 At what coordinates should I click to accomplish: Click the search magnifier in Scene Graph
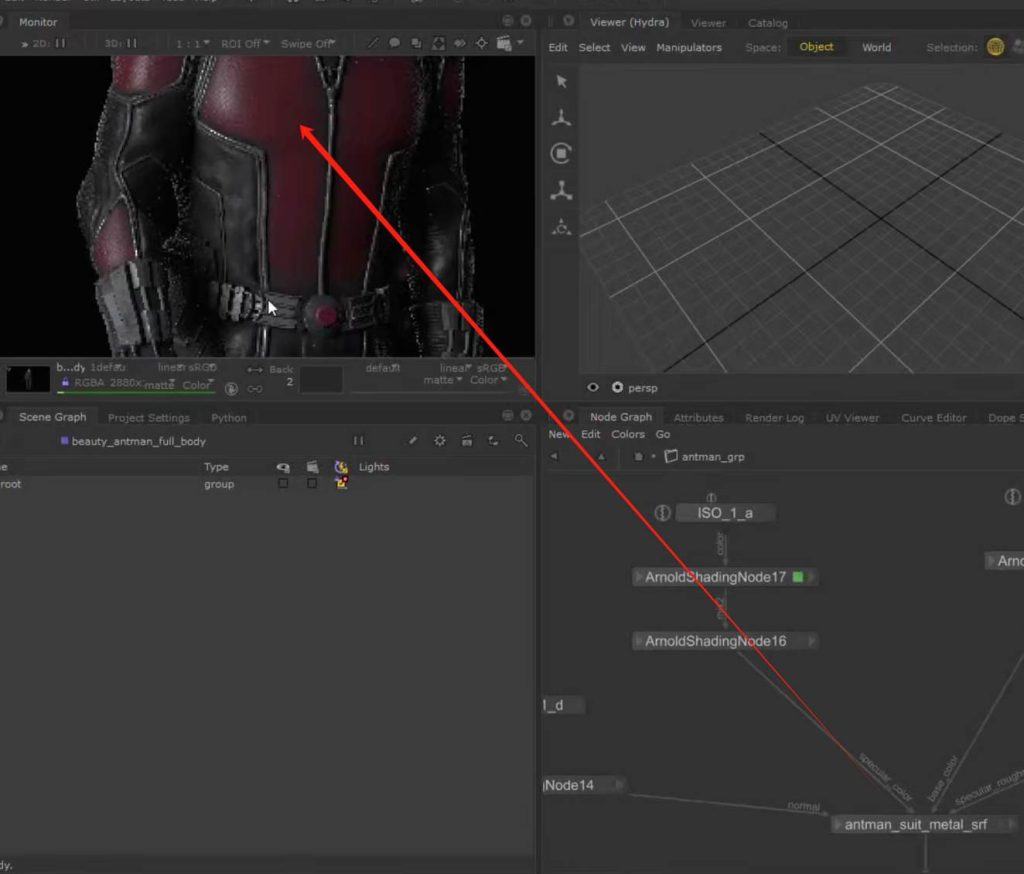[x=520, y=441]
